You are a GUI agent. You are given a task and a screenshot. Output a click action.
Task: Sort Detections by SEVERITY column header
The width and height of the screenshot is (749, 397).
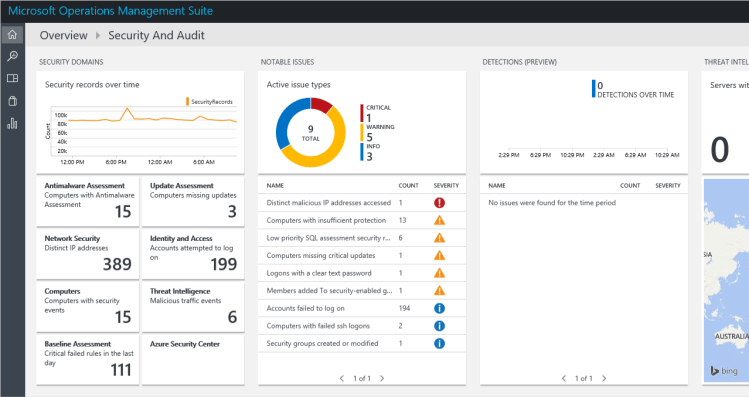[x=668, y=185]
